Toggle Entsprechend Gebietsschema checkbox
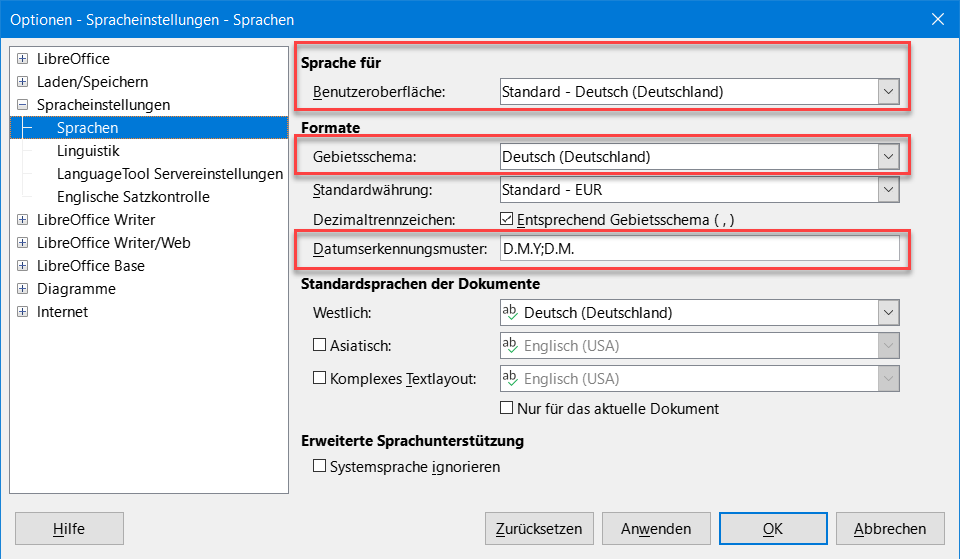Viewport: 960px width, 559px height. 506,219
